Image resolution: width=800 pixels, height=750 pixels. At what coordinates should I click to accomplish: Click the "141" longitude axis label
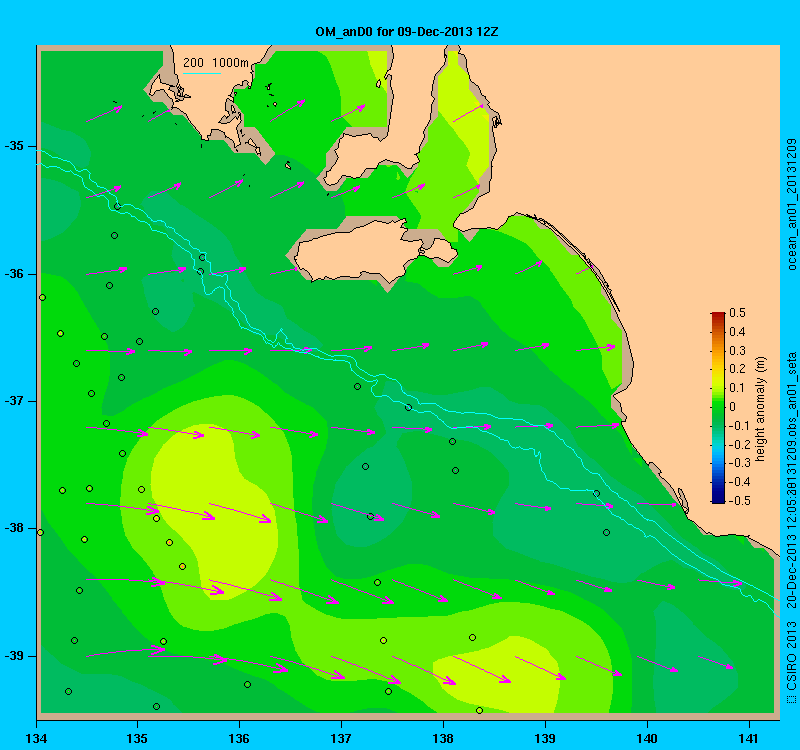pyautogui.click(x=749, y=738)
